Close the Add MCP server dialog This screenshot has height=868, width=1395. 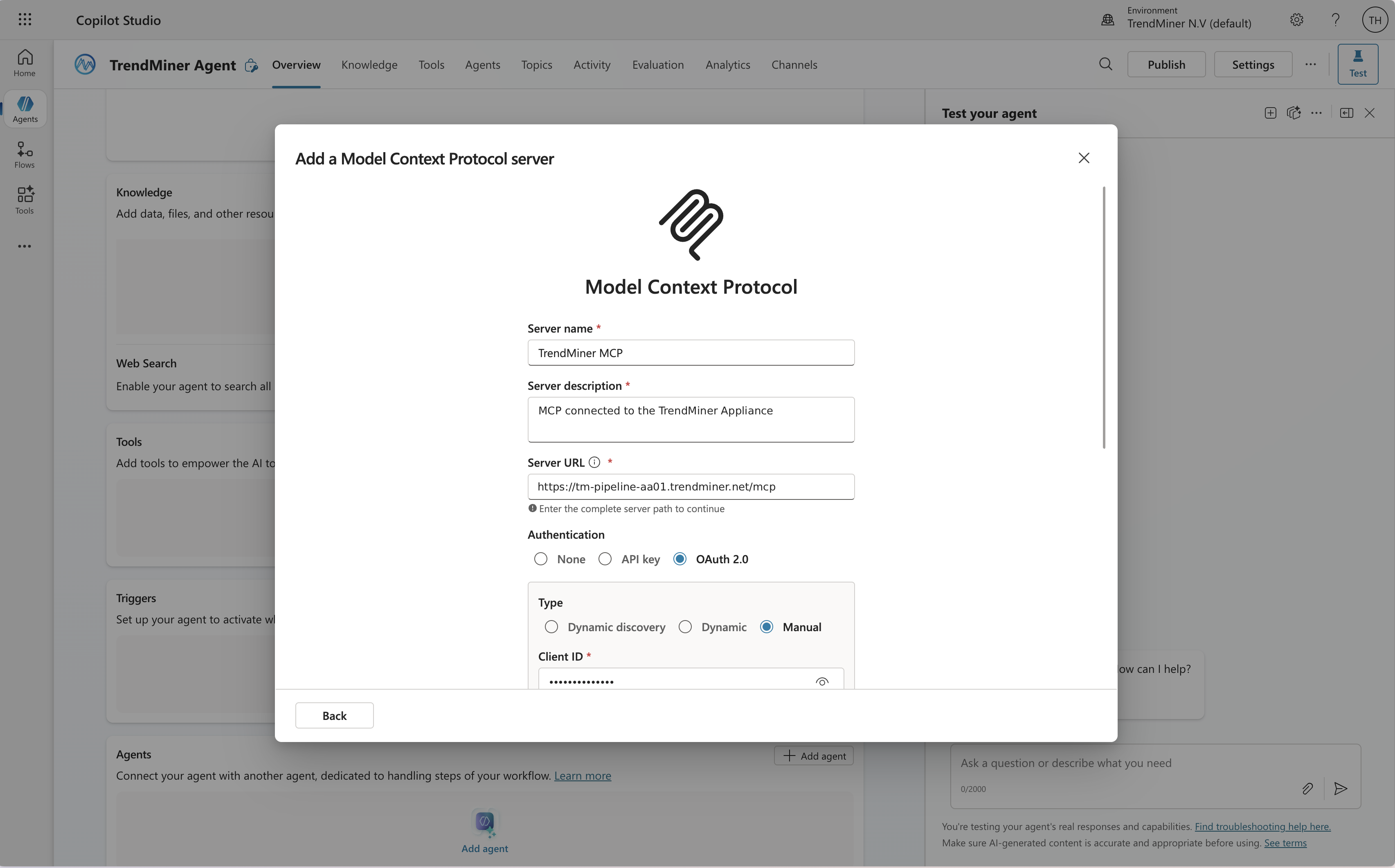pyautogui.click(x=1083, y=158)
